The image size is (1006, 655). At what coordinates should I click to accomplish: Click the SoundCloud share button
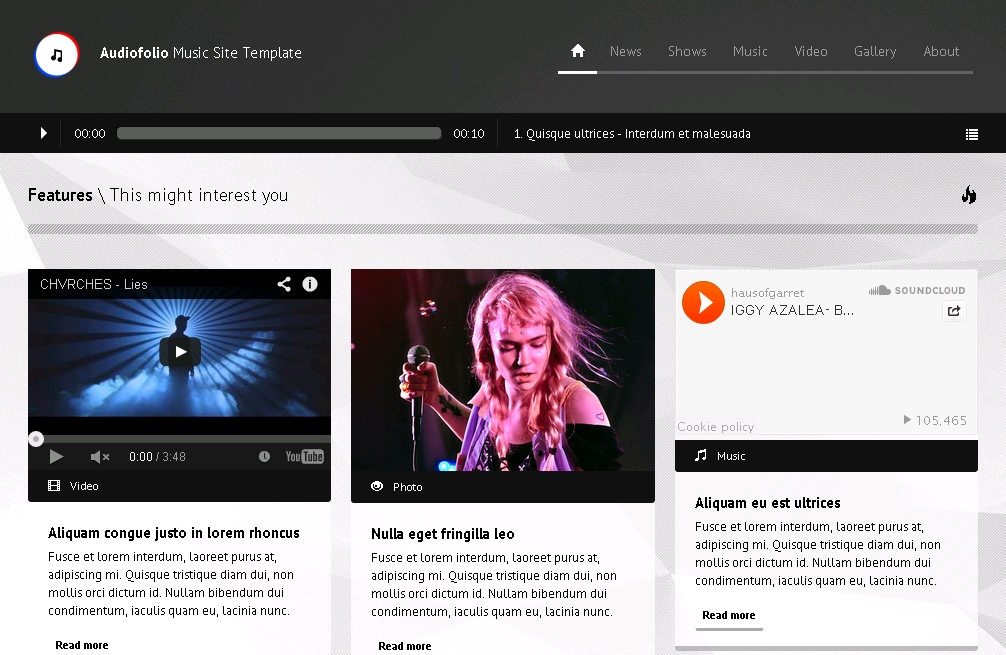tap(954, 311)
